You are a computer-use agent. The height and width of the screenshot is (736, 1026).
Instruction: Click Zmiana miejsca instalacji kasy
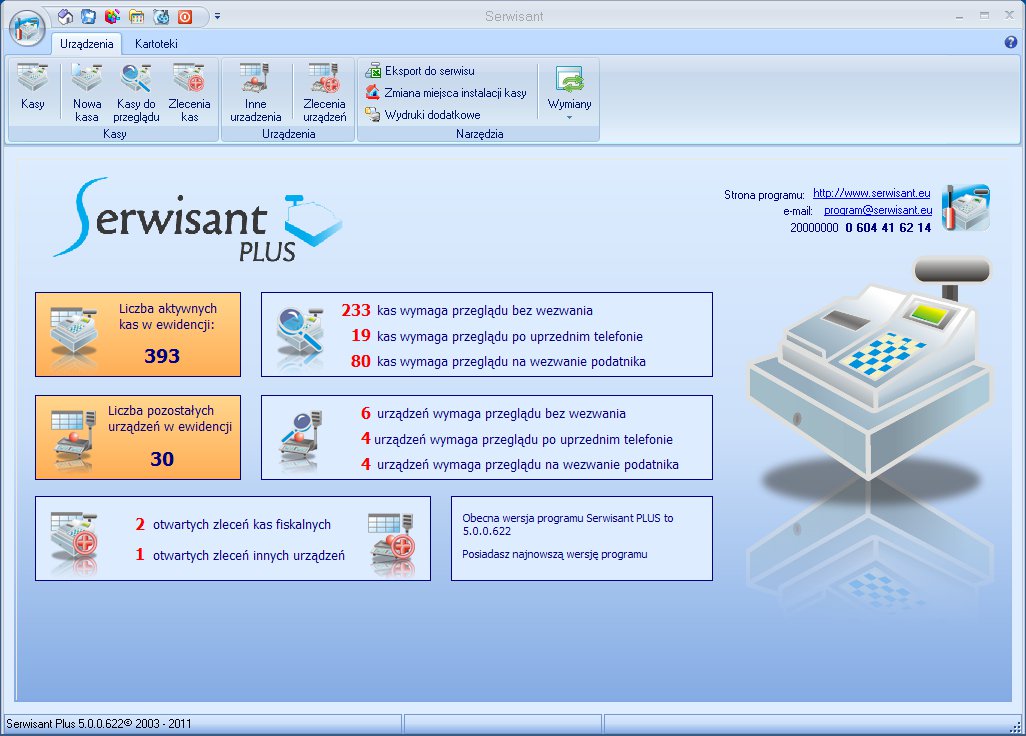446,93
